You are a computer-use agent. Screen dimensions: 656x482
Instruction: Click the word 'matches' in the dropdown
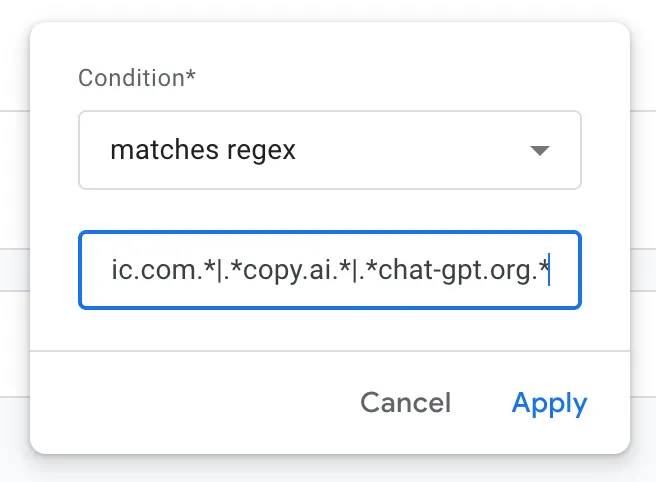click(164, 150)
